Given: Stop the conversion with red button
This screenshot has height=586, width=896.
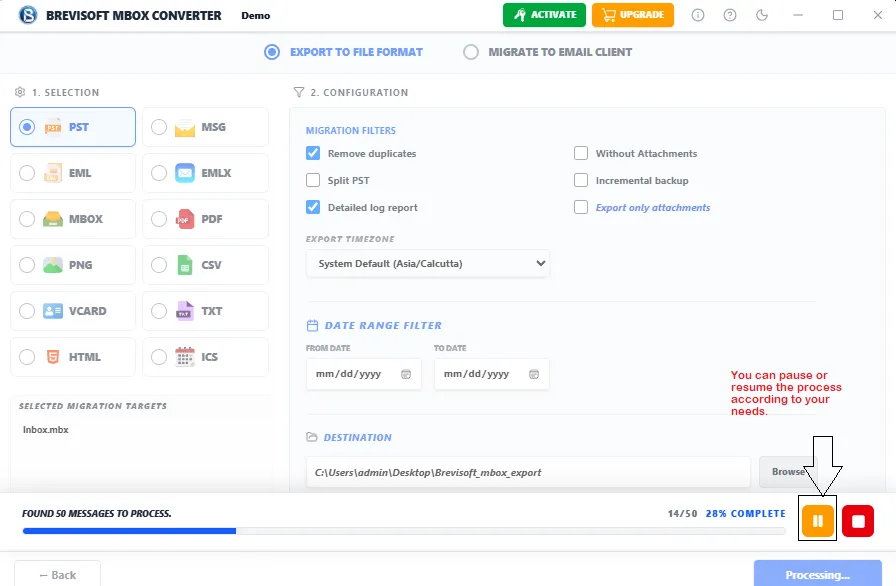Looking at the screenshot, I should point(858,521).
